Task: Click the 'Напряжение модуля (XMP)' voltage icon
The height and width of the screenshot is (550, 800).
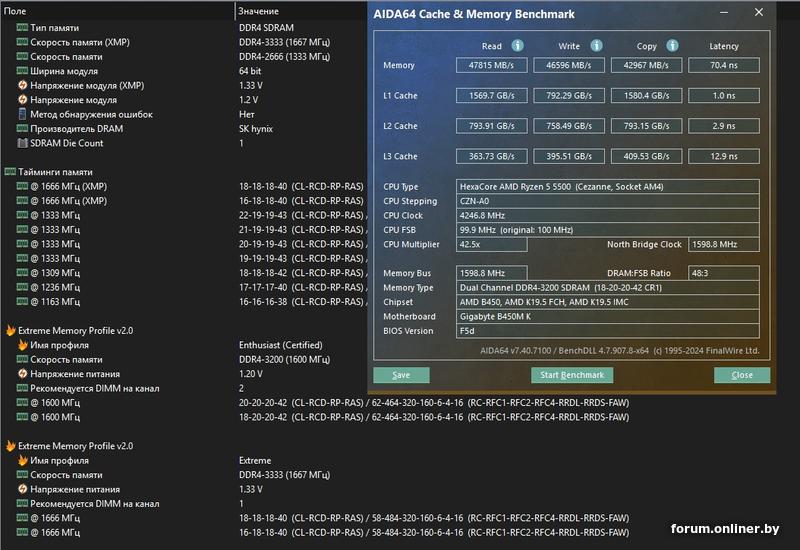Action: tap(22, 85)
